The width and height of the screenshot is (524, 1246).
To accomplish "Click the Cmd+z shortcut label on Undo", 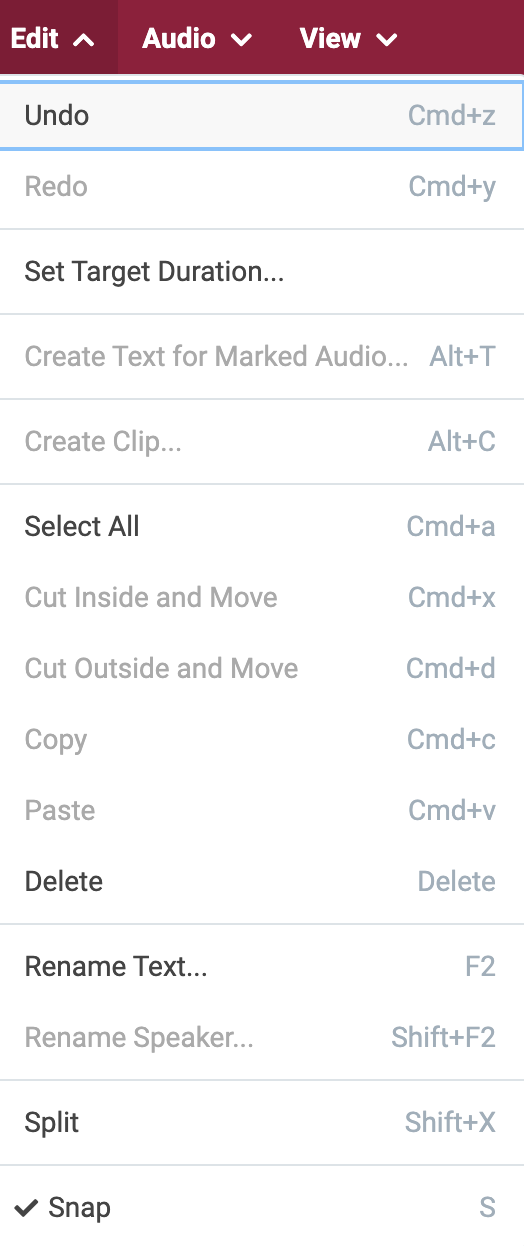I will pos(452,115).
